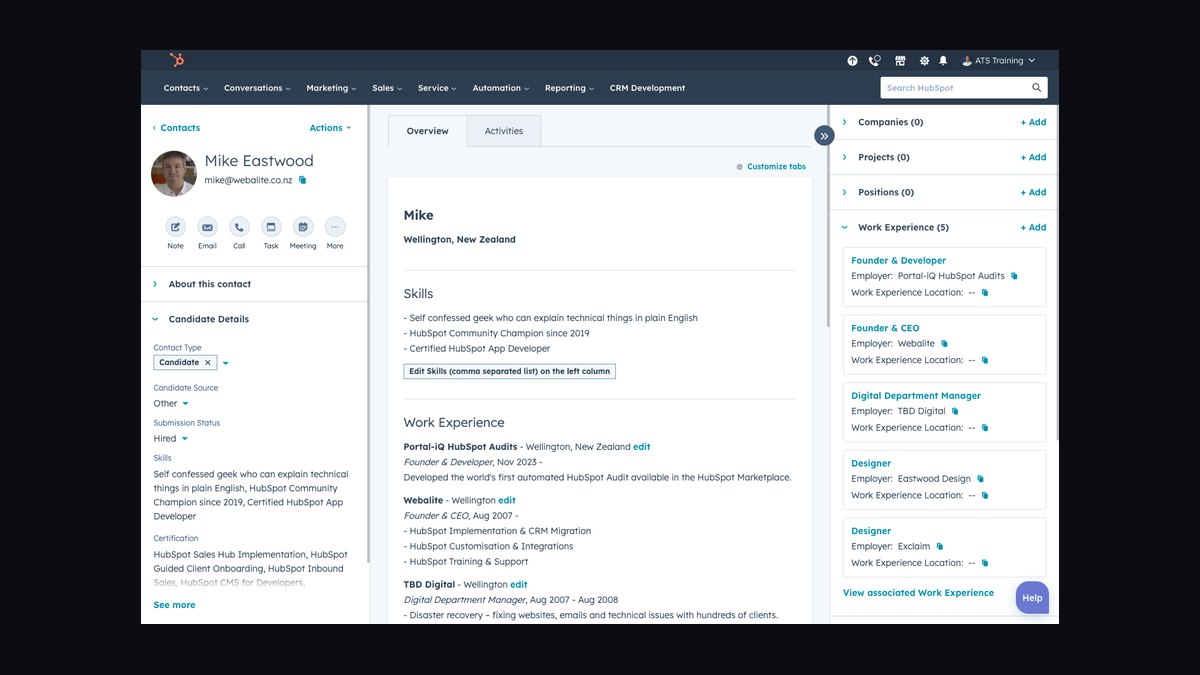Open Mike Eastwood's profile photo
Viewport: 1200px width, 675px height.
pos(174,173)
